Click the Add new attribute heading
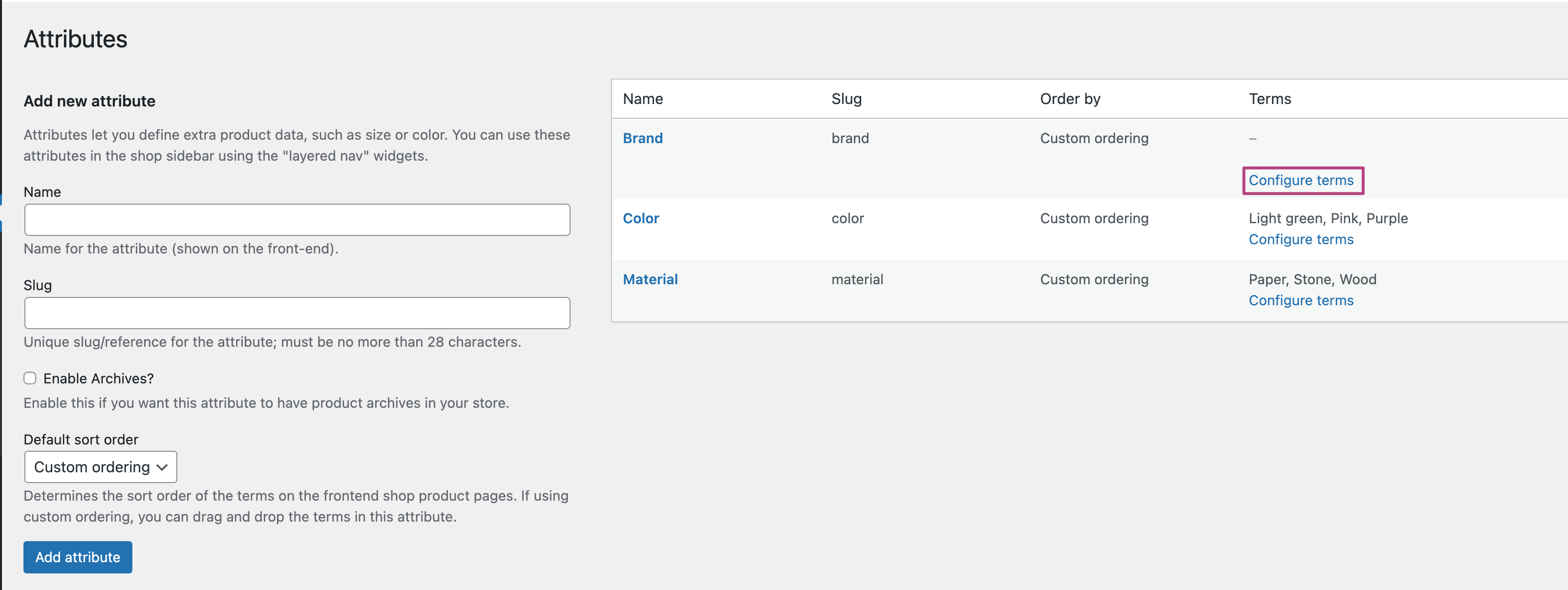Viewport: 1568px width, 590px height. [x=89, y=101]
